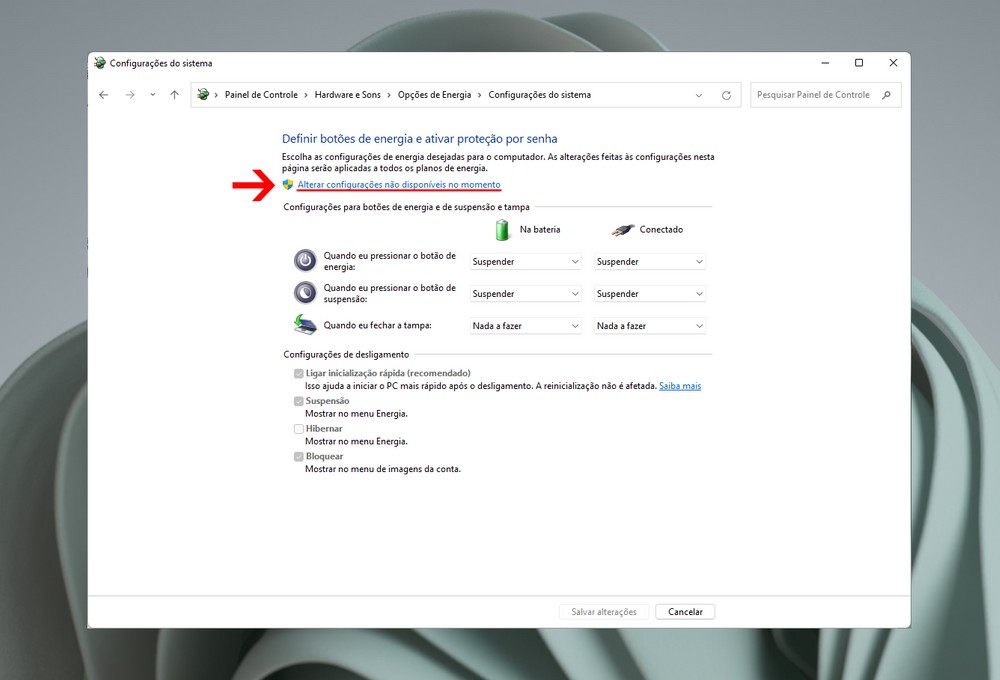Image resolution: width=1000 pixels, height=680 pixels.
Task: Click the search magnifier icon
Action: [x=886, y=95]
